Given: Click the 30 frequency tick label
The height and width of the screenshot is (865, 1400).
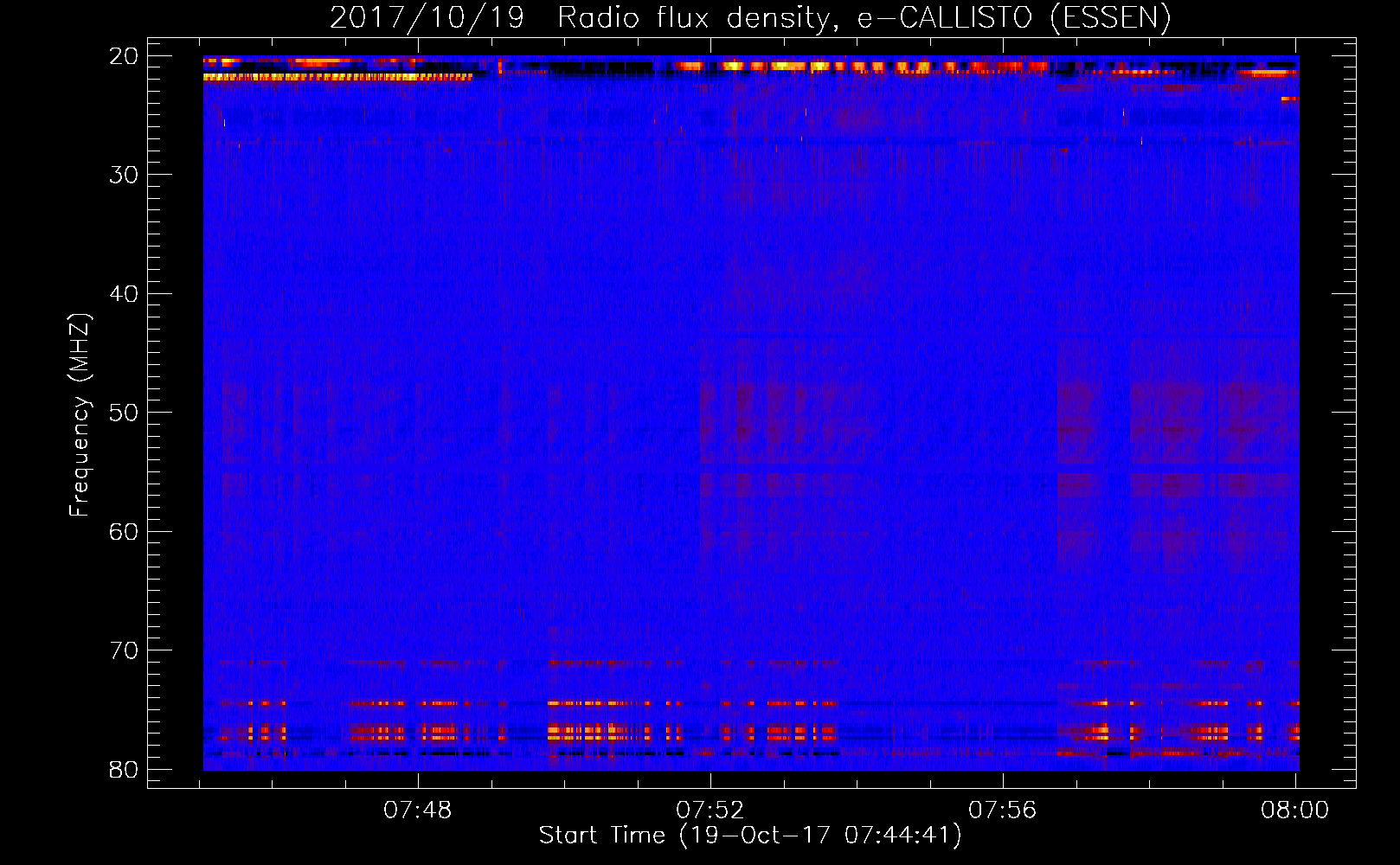Looking at the screenshot, I should coord(125,175).
